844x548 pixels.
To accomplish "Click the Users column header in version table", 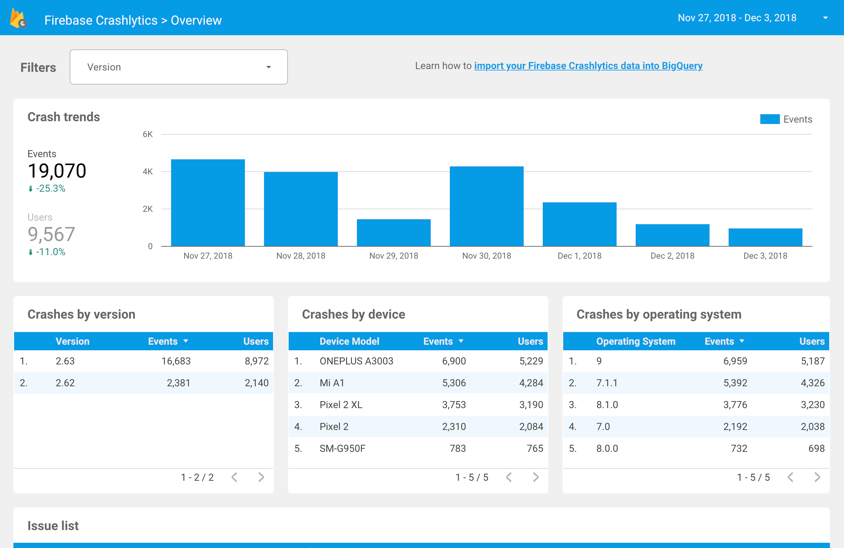I will tap(256, 342).
